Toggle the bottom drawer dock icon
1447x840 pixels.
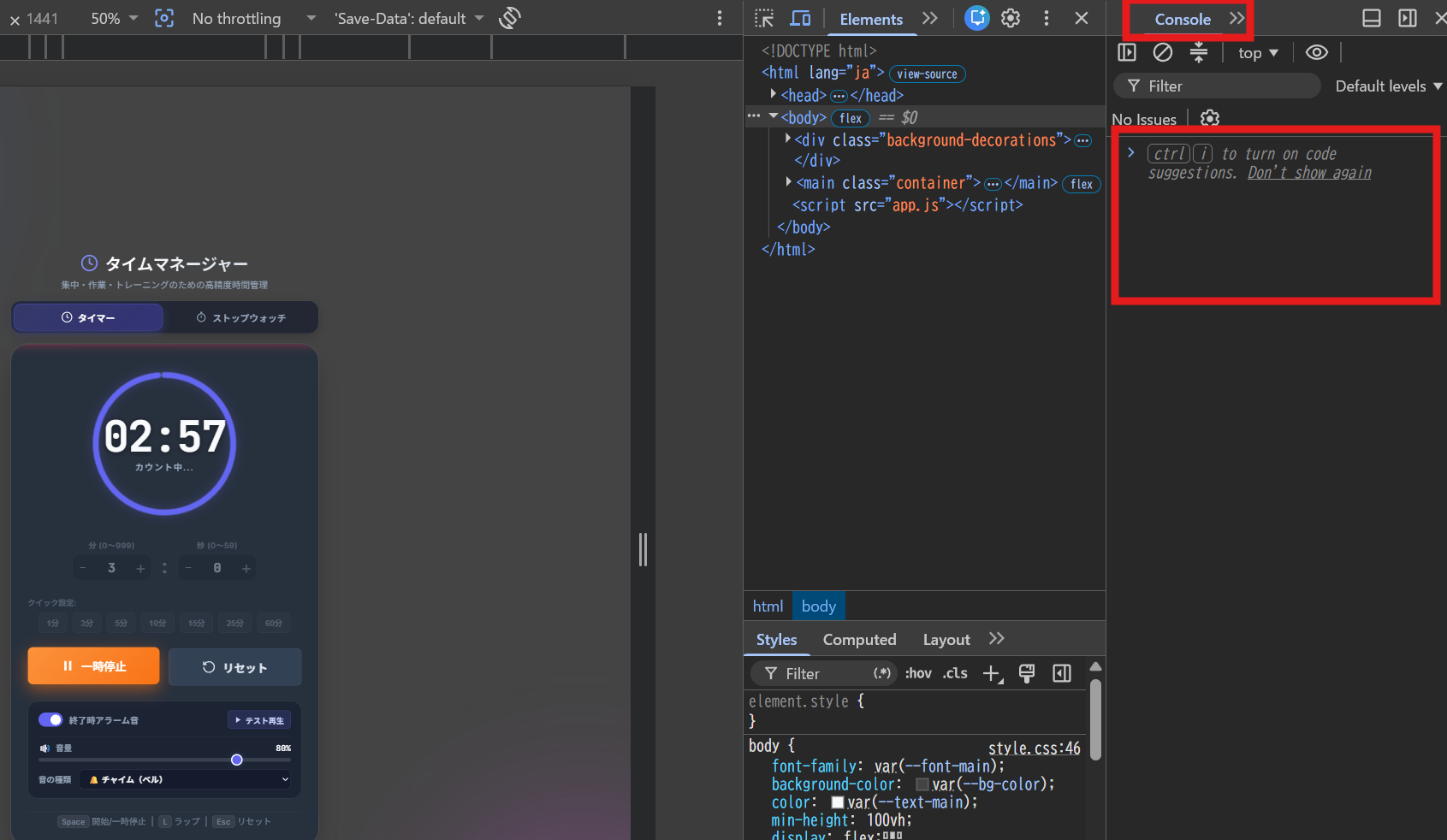(1372, 18)
